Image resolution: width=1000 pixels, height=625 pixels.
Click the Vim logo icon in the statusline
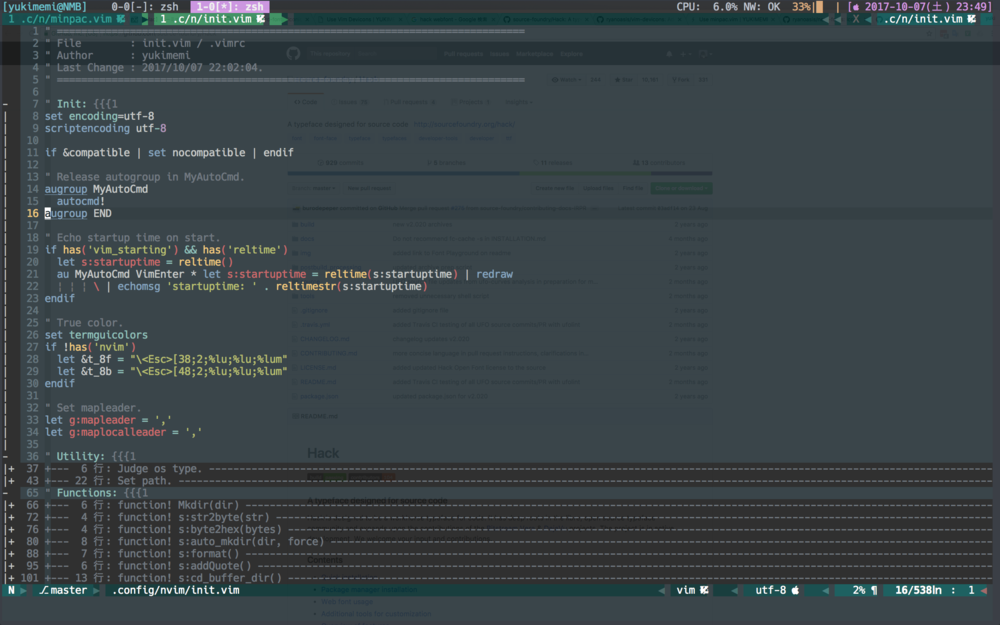tap(705, 589)
